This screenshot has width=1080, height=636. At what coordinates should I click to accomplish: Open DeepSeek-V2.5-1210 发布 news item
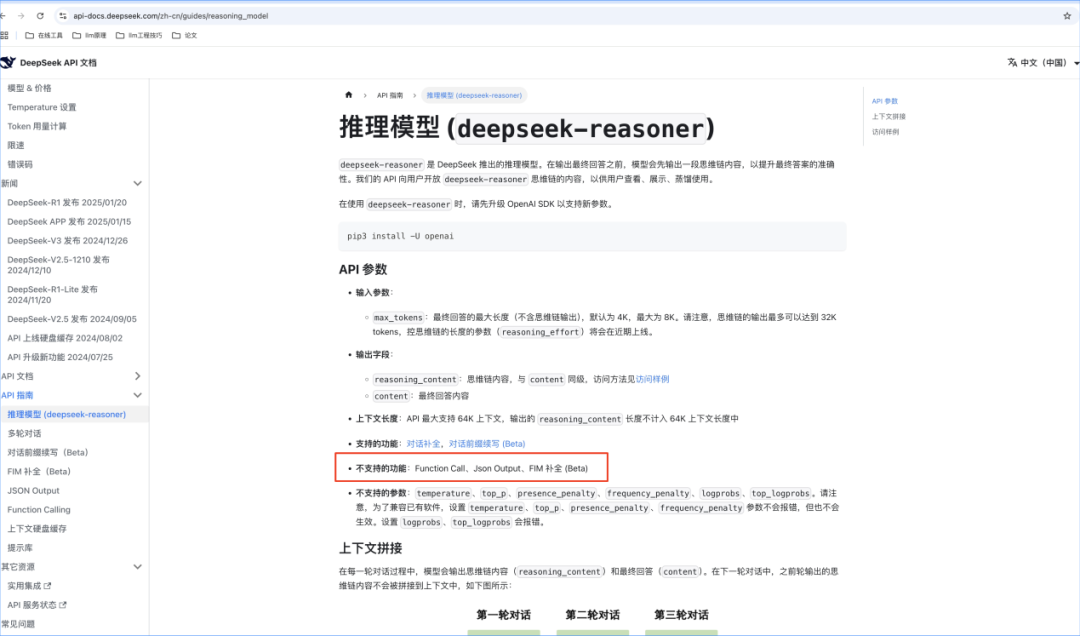click(59, 265)
